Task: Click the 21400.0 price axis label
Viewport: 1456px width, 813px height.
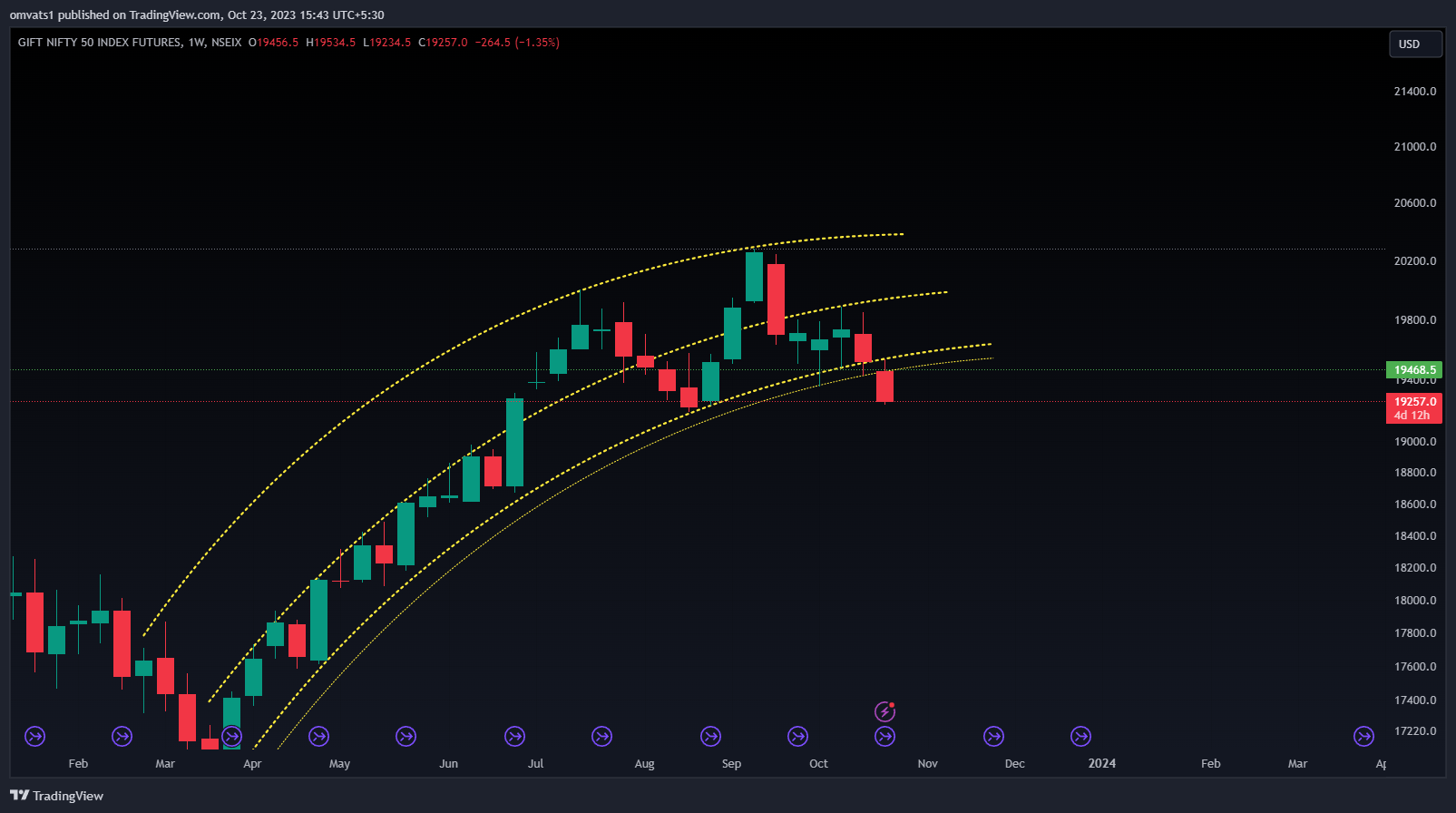Action: [x=1415, y=92]
